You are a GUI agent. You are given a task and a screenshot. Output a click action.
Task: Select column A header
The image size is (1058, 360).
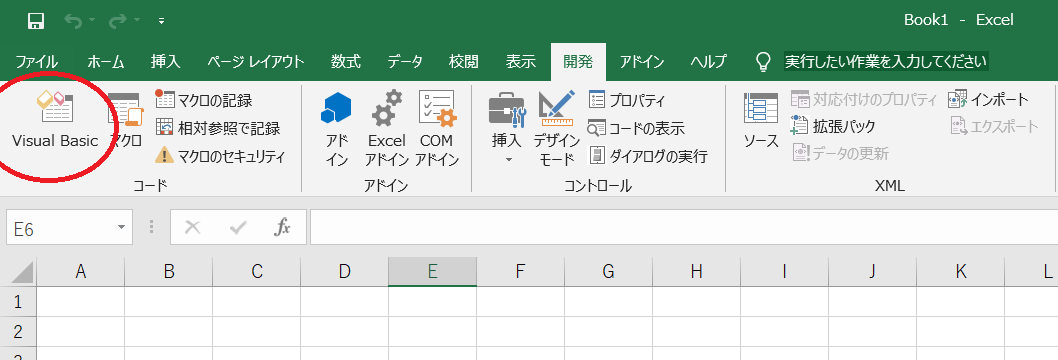tap(80, 272)
